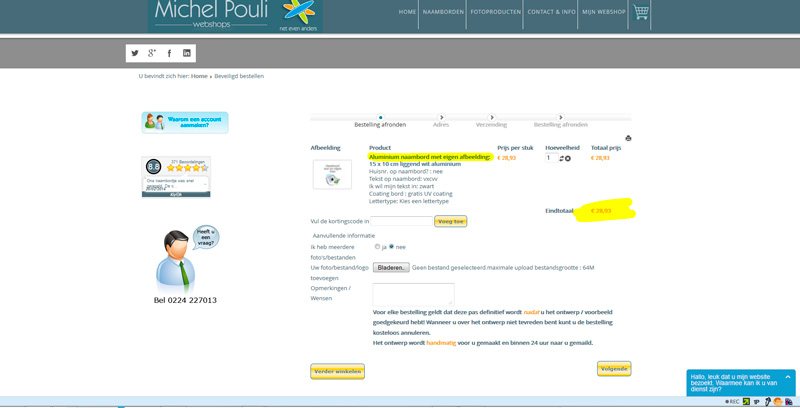Viewport: 800px width, 408px height.
Task: Open the NAAMBORDEN menu item
Action: (x=443, y=12)
